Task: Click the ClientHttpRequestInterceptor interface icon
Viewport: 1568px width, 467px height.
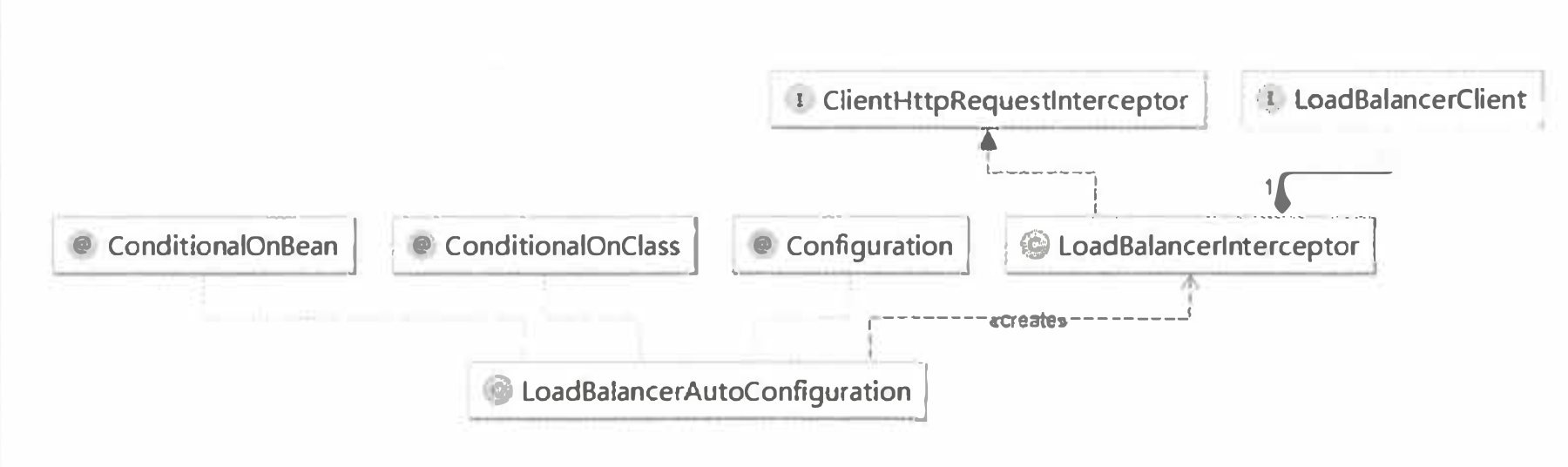Action: point(797,100)
